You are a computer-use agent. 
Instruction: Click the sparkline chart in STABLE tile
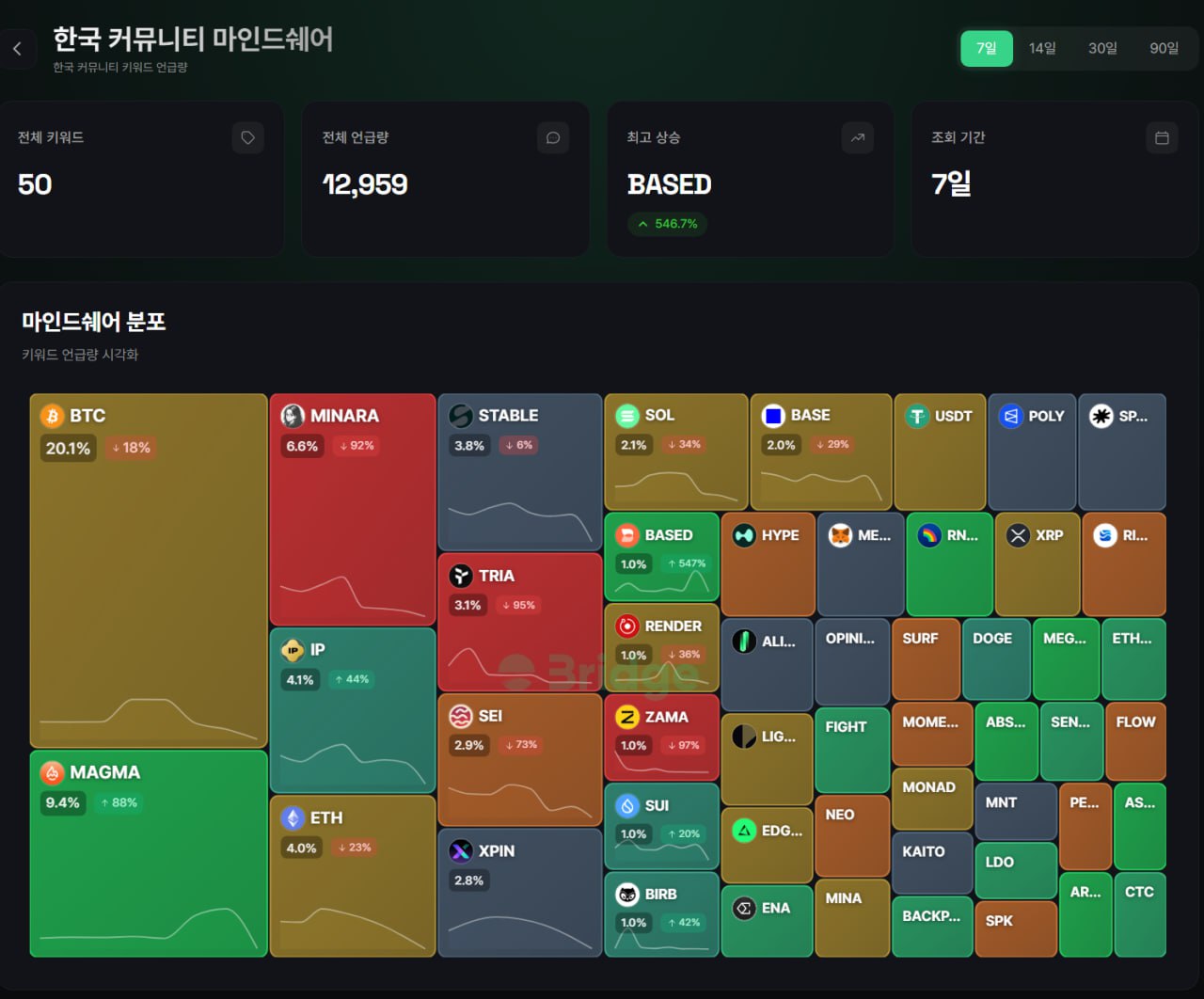click(x=520, y=521)
